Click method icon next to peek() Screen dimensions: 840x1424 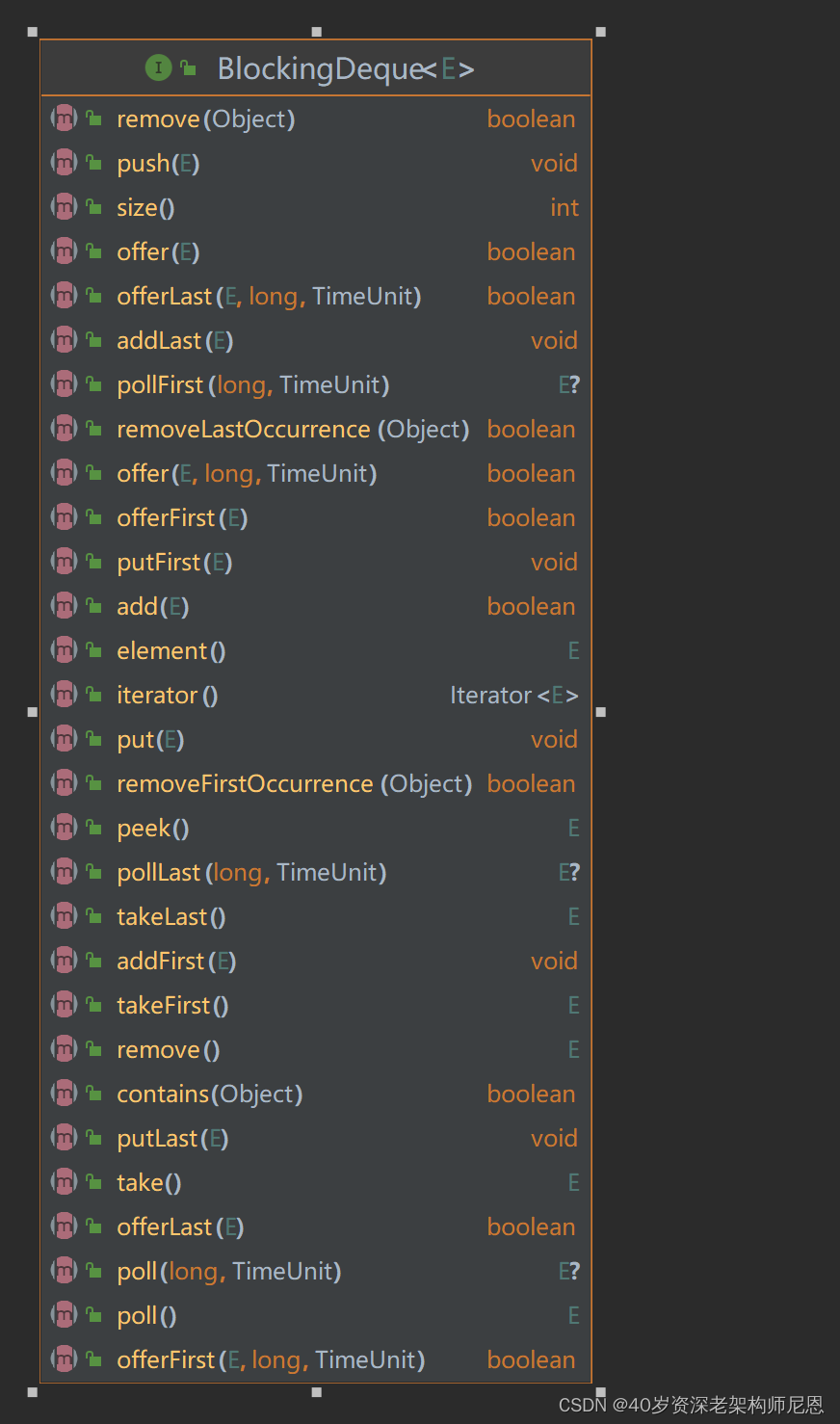(64, 828)
